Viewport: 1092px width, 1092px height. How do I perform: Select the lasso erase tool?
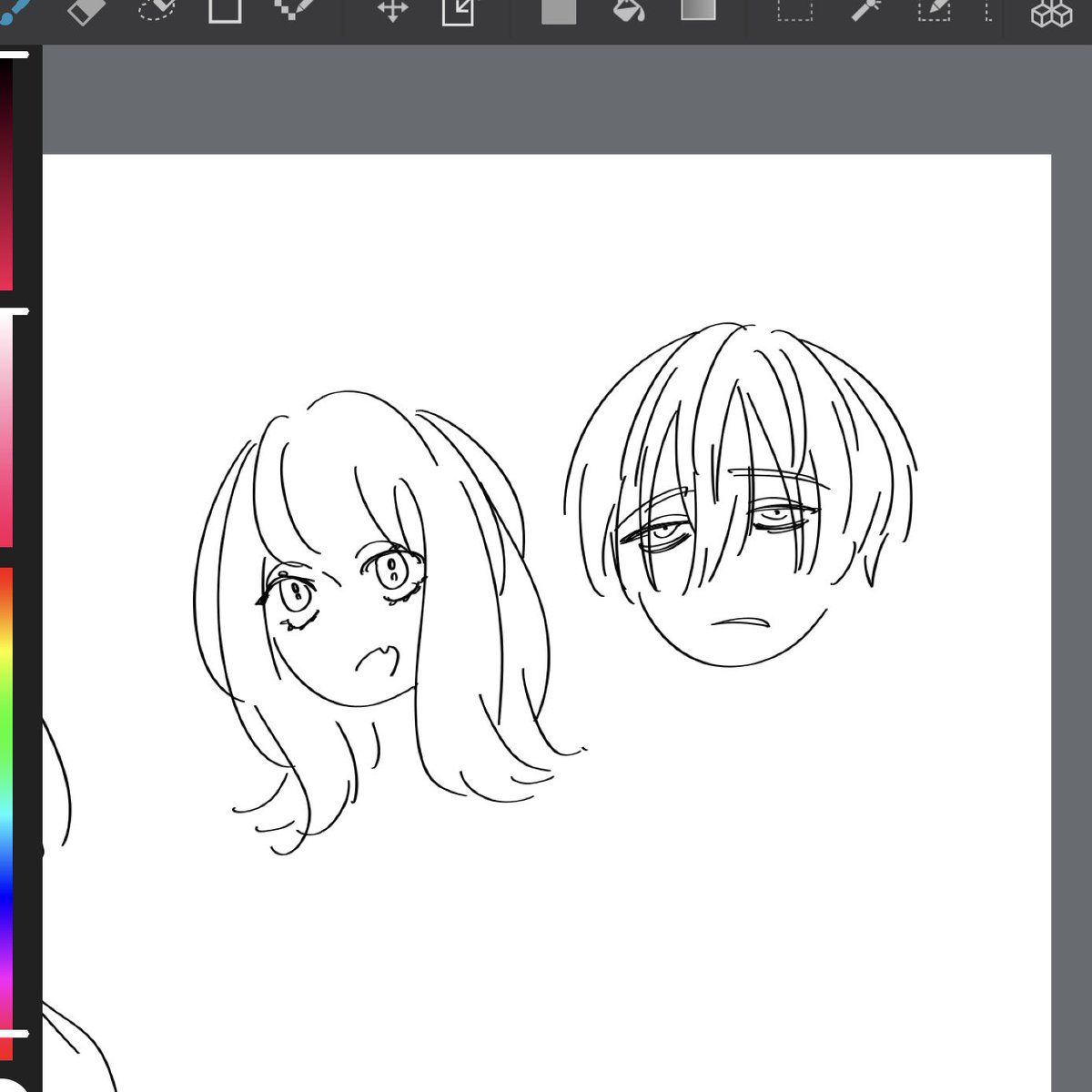(156, 11)
